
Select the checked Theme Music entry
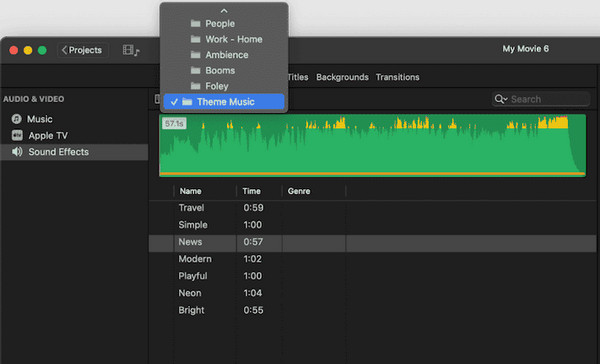tap(224, 102)
